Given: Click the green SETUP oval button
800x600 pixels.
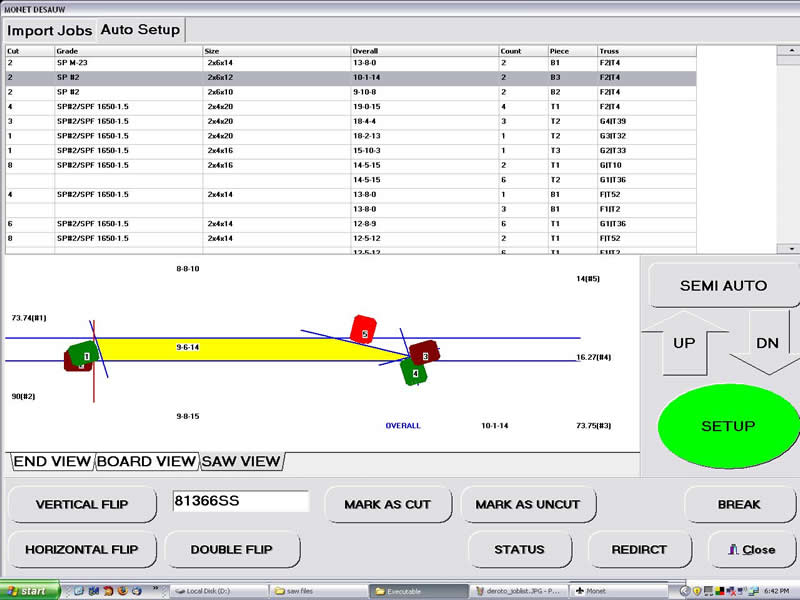Looking at the screenshot, I should tap(727, 426).
